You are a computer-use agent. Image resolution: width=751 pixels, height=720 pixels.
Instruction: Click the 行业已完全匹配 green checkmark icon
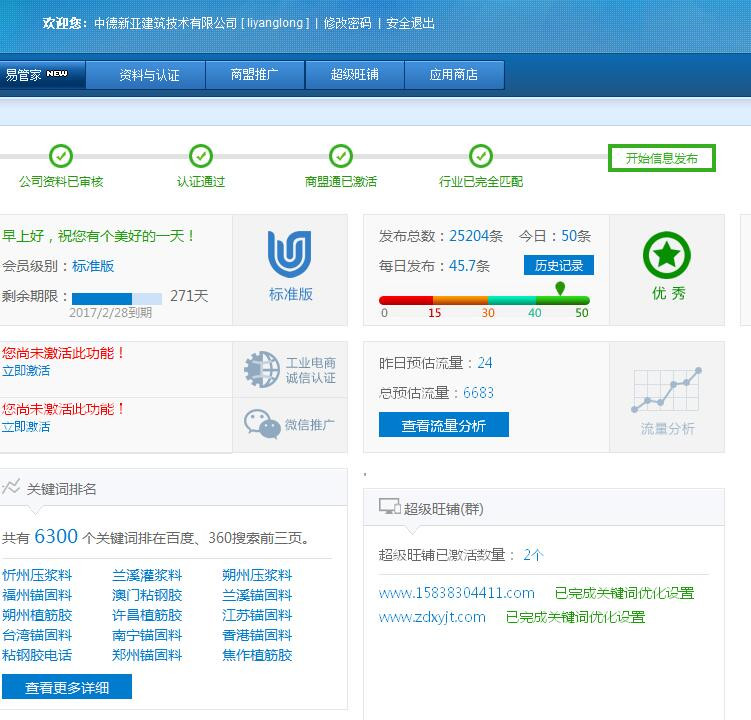481,156
